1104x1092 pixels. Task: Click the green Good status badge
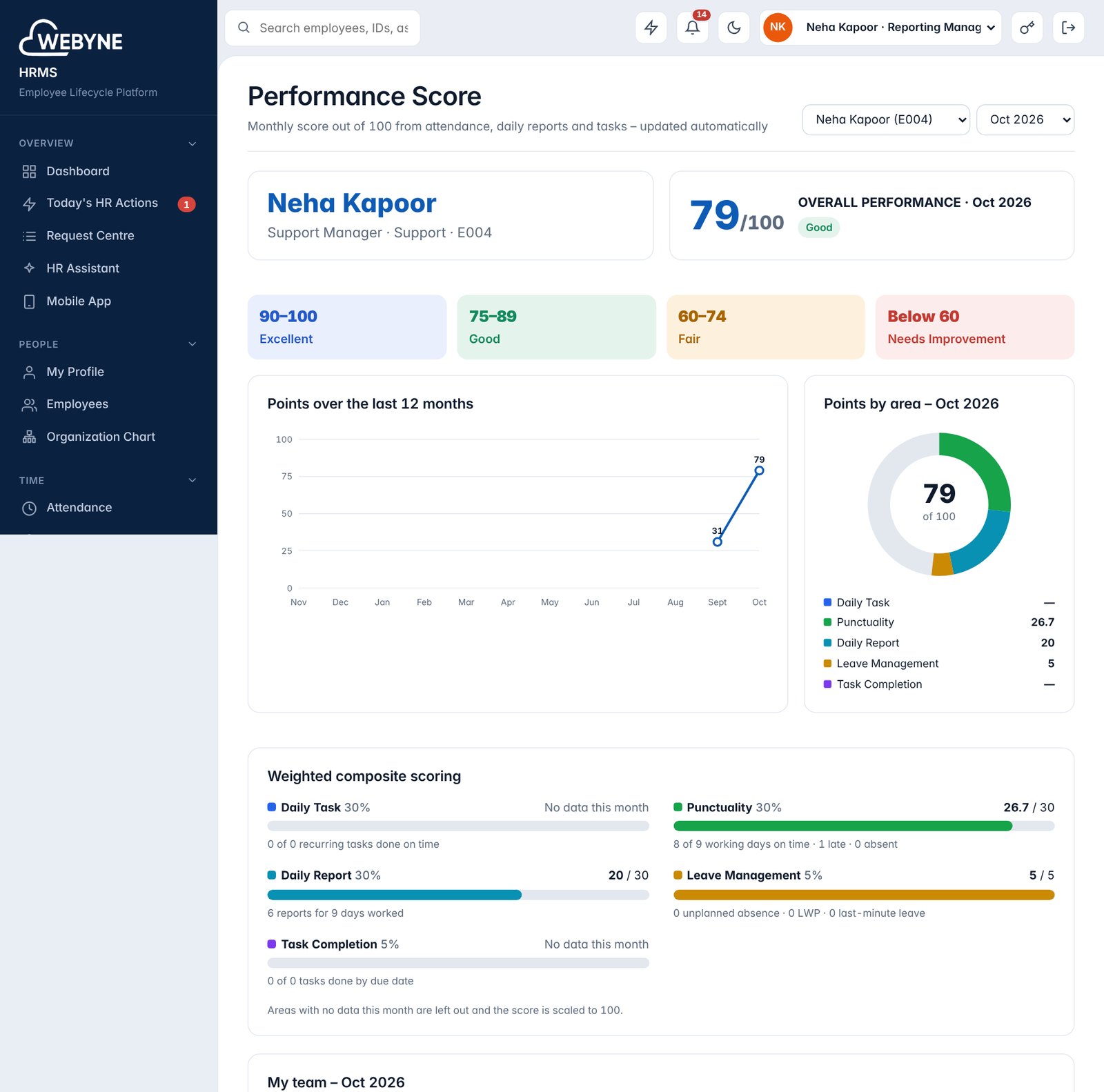[819, 228]
